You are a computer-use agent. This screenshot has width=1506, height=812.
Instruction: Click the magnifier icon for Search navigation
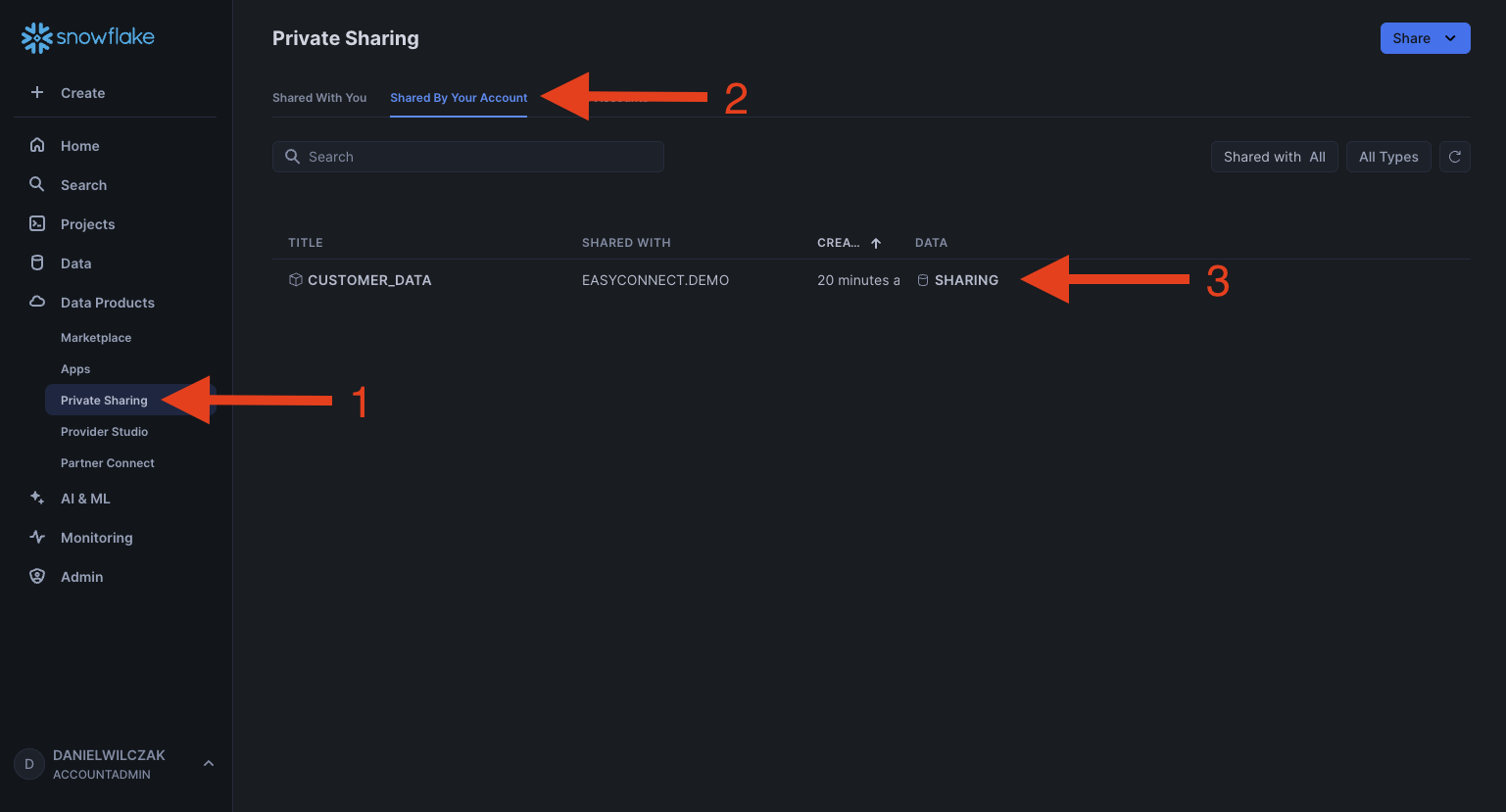37,184
